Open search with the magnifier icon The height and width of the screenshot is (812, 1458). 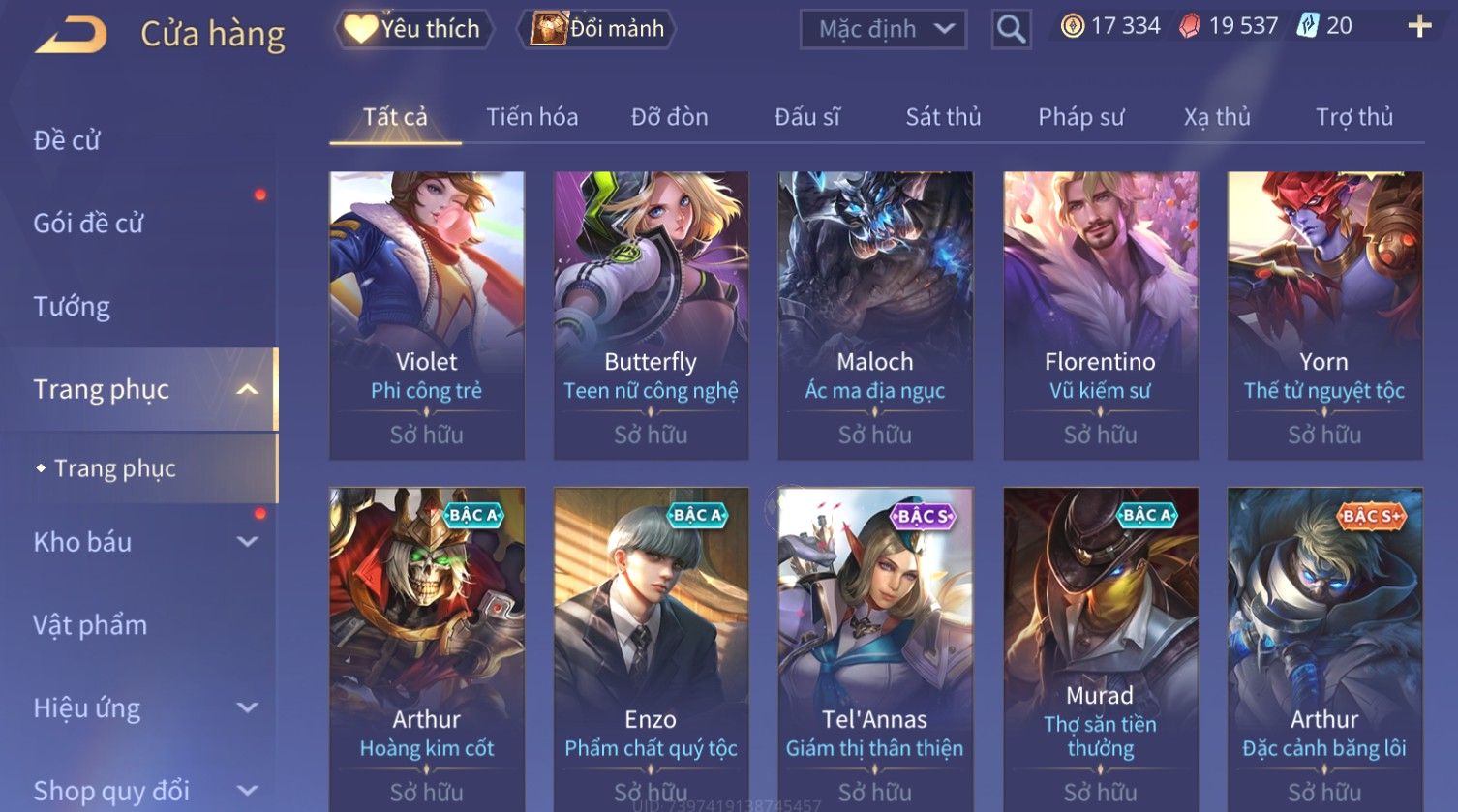coord(1011,29)
